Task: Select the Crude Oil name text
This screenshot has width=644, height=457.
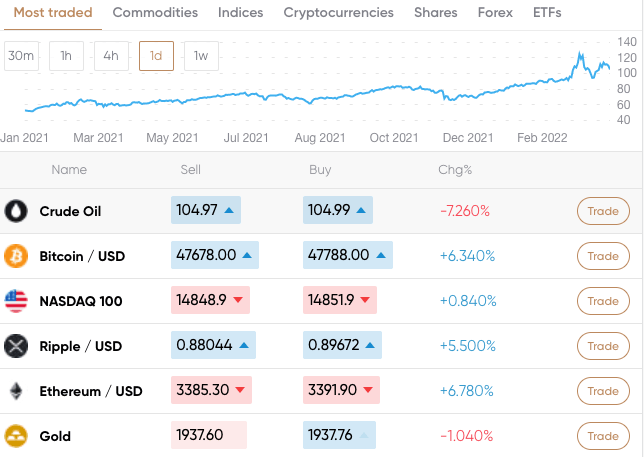Action: click(70, 211)
